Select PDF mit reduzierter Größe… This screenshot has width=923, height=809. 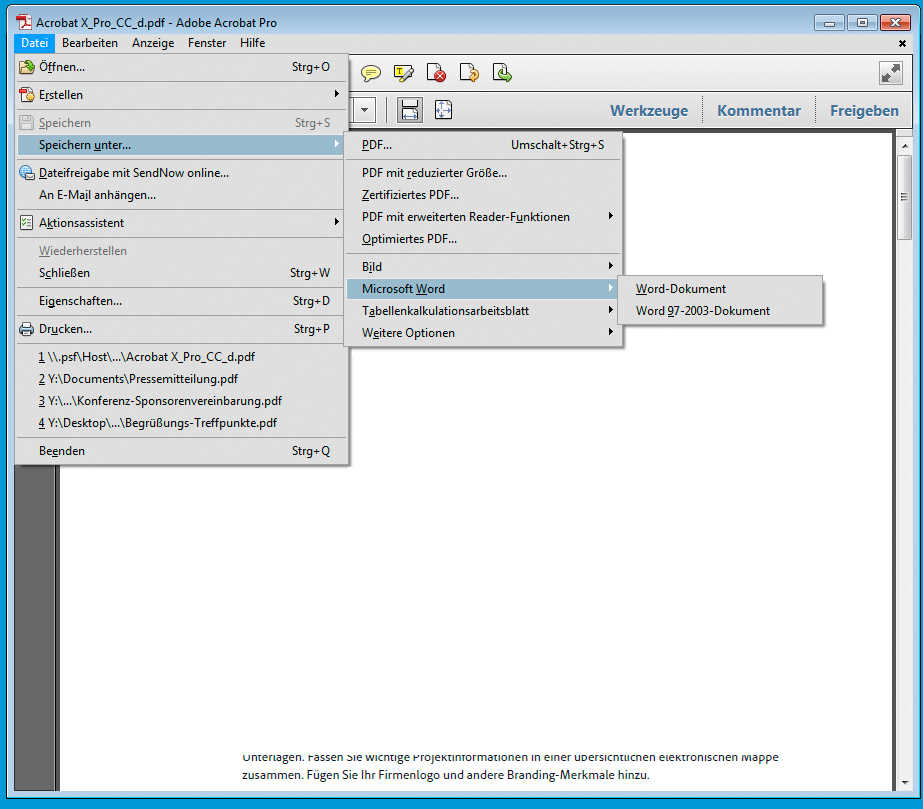483,173
